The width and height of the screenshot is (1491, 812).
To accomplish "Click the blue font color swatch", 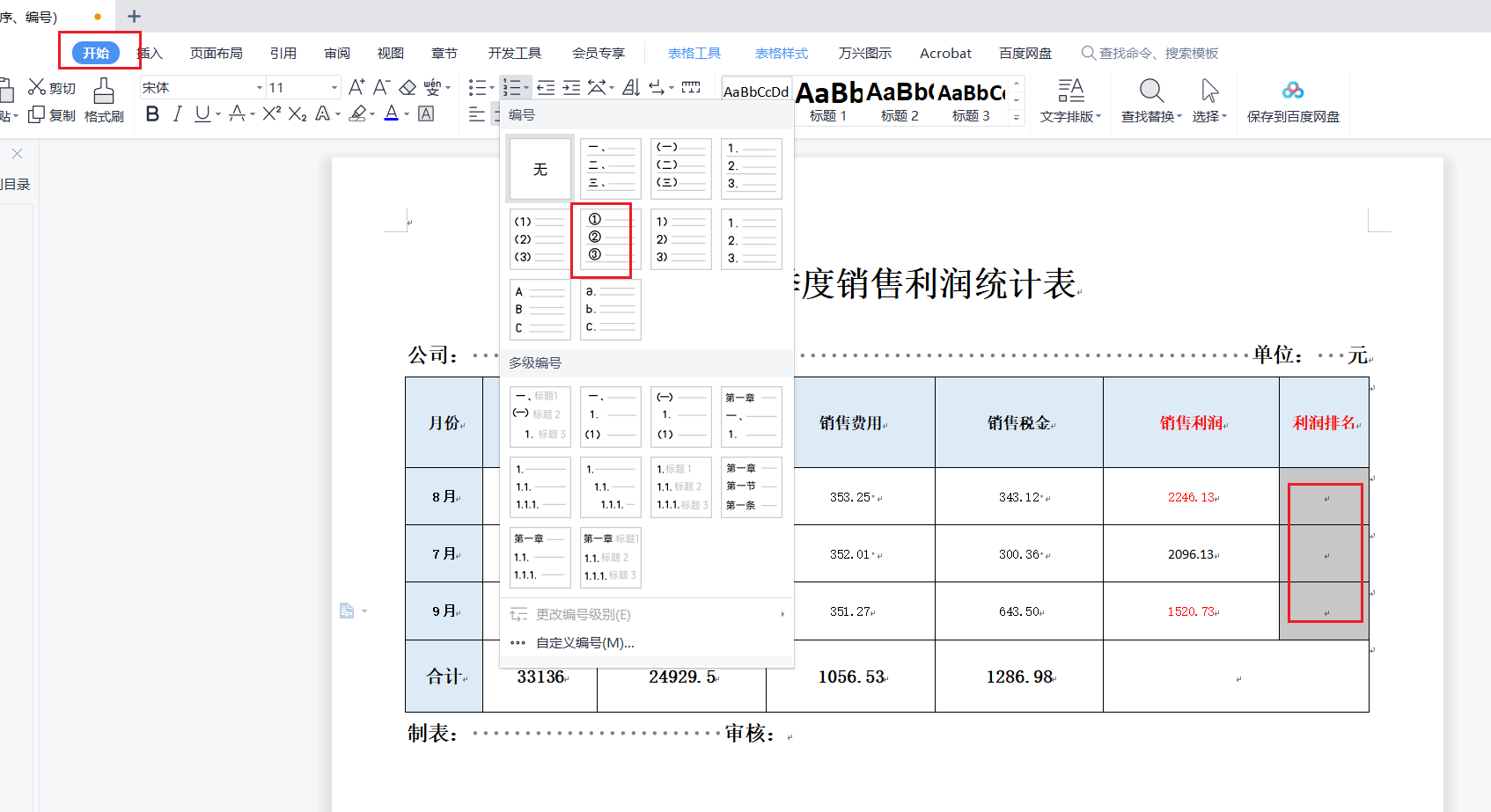I will [392, 114].
